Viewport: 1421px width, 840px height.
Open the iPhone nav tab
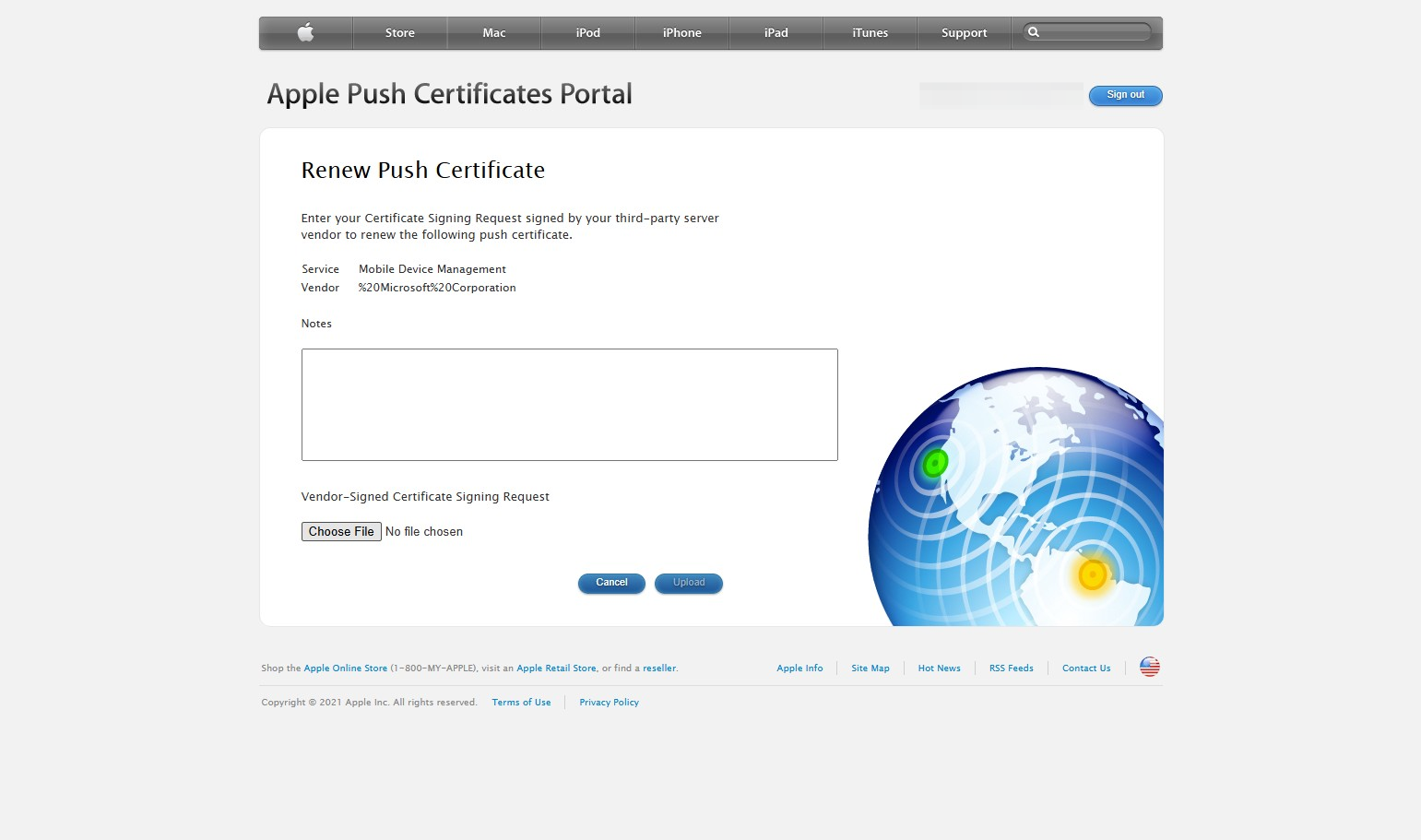(682, 33)
